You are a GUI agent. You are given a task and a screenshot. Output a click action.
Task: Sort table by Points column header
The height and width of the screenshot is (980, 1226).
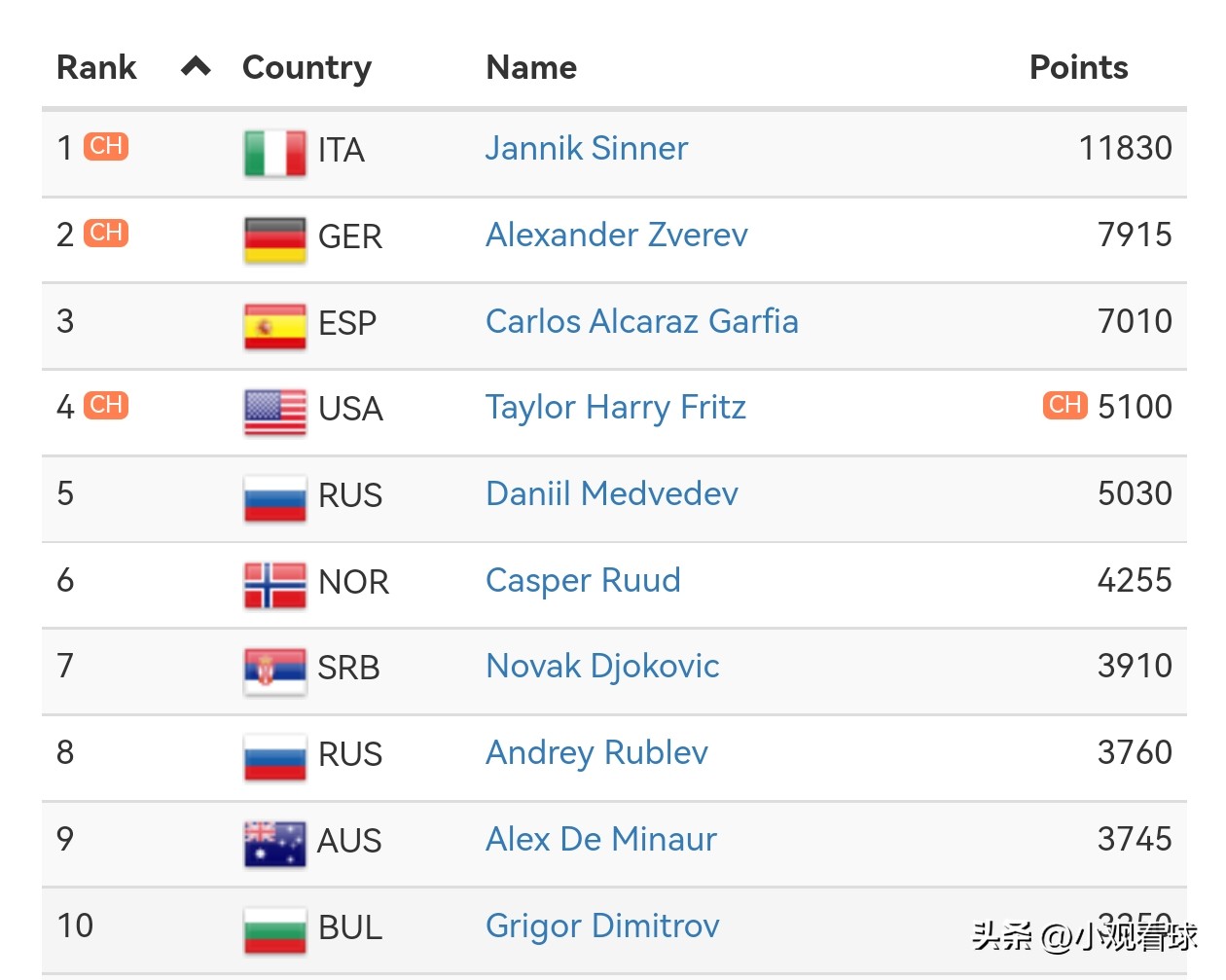[1078, 67]
